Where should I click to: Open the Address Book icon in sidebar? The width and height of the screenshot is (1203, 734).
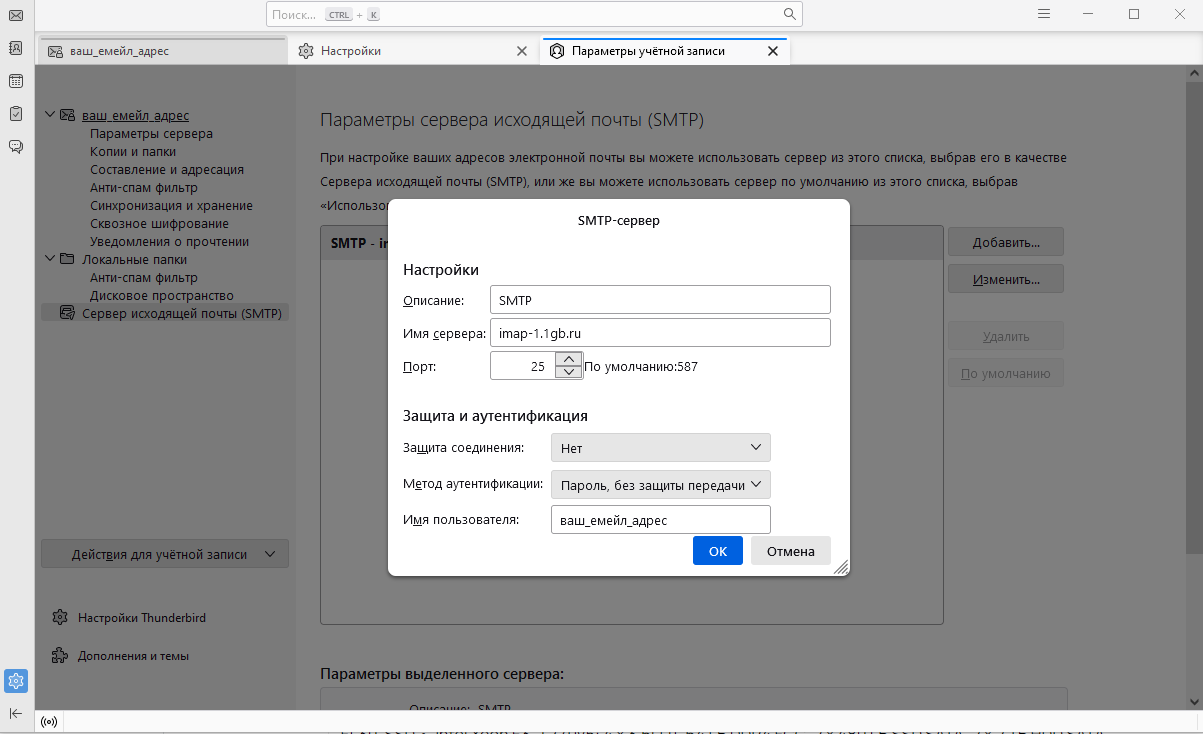(16, 48)
